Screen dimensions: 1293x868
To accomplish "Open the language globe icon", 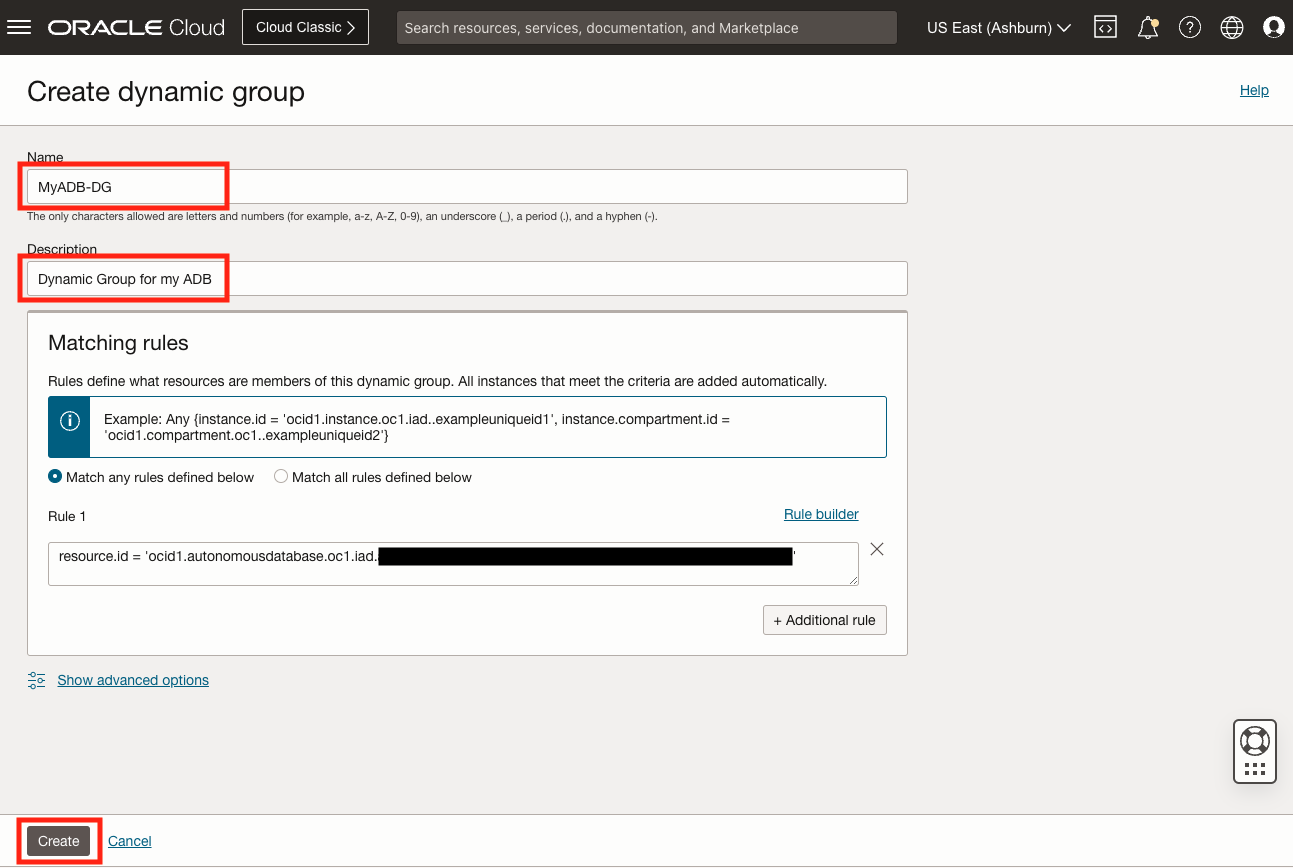I will [x=1231, y=27].
